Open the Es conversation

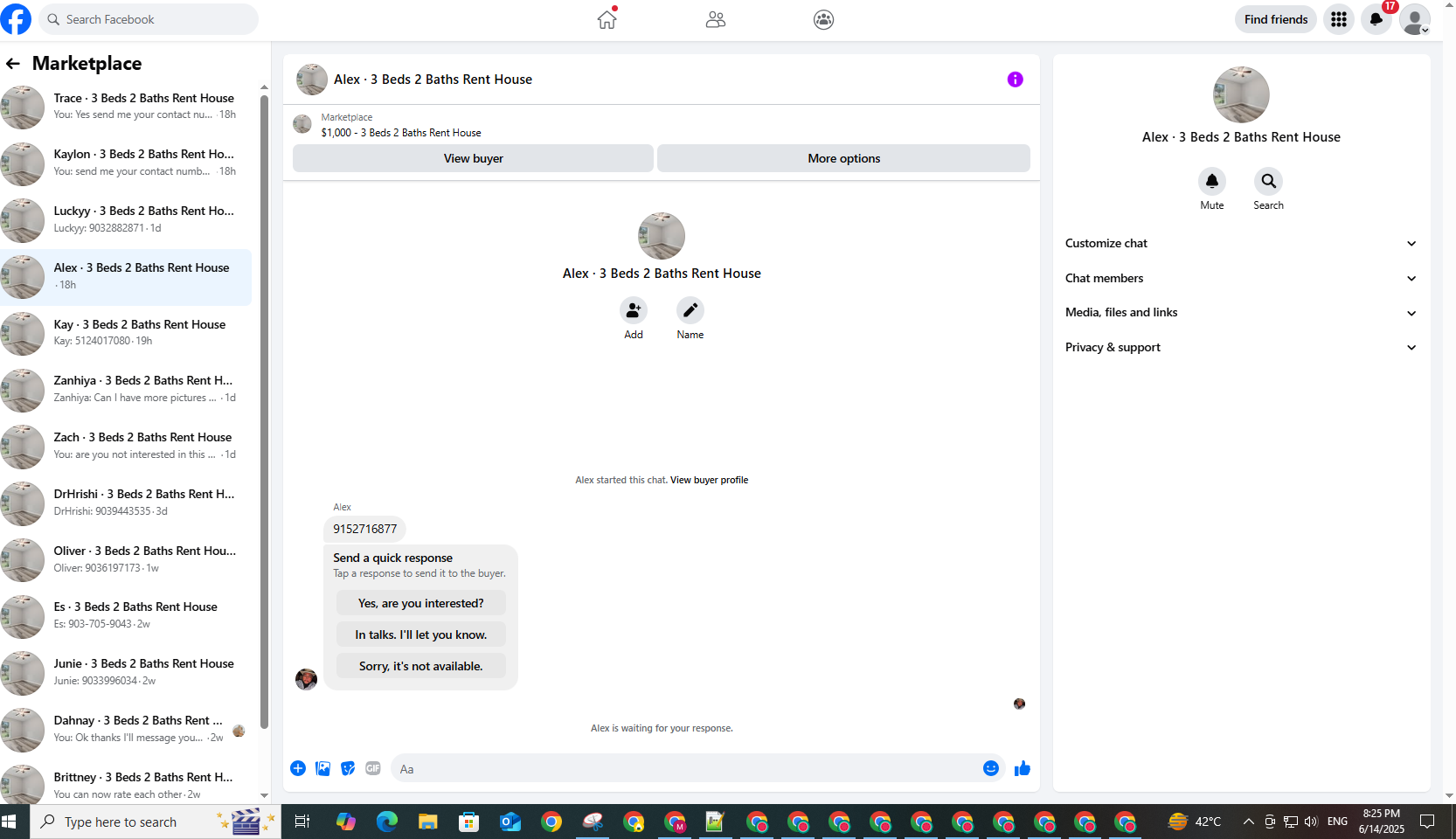(127, 616)
